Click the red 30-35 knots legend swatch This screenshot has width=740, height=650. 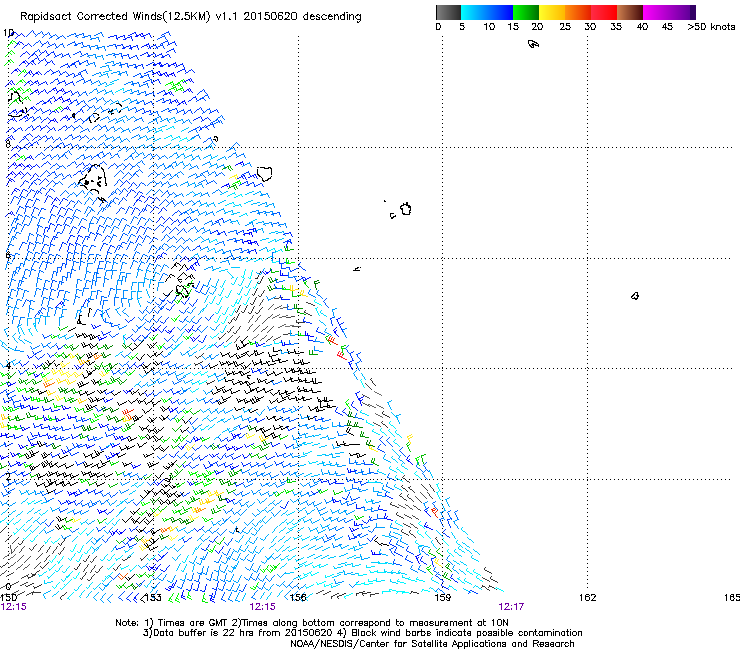click(x=604, y=12)
